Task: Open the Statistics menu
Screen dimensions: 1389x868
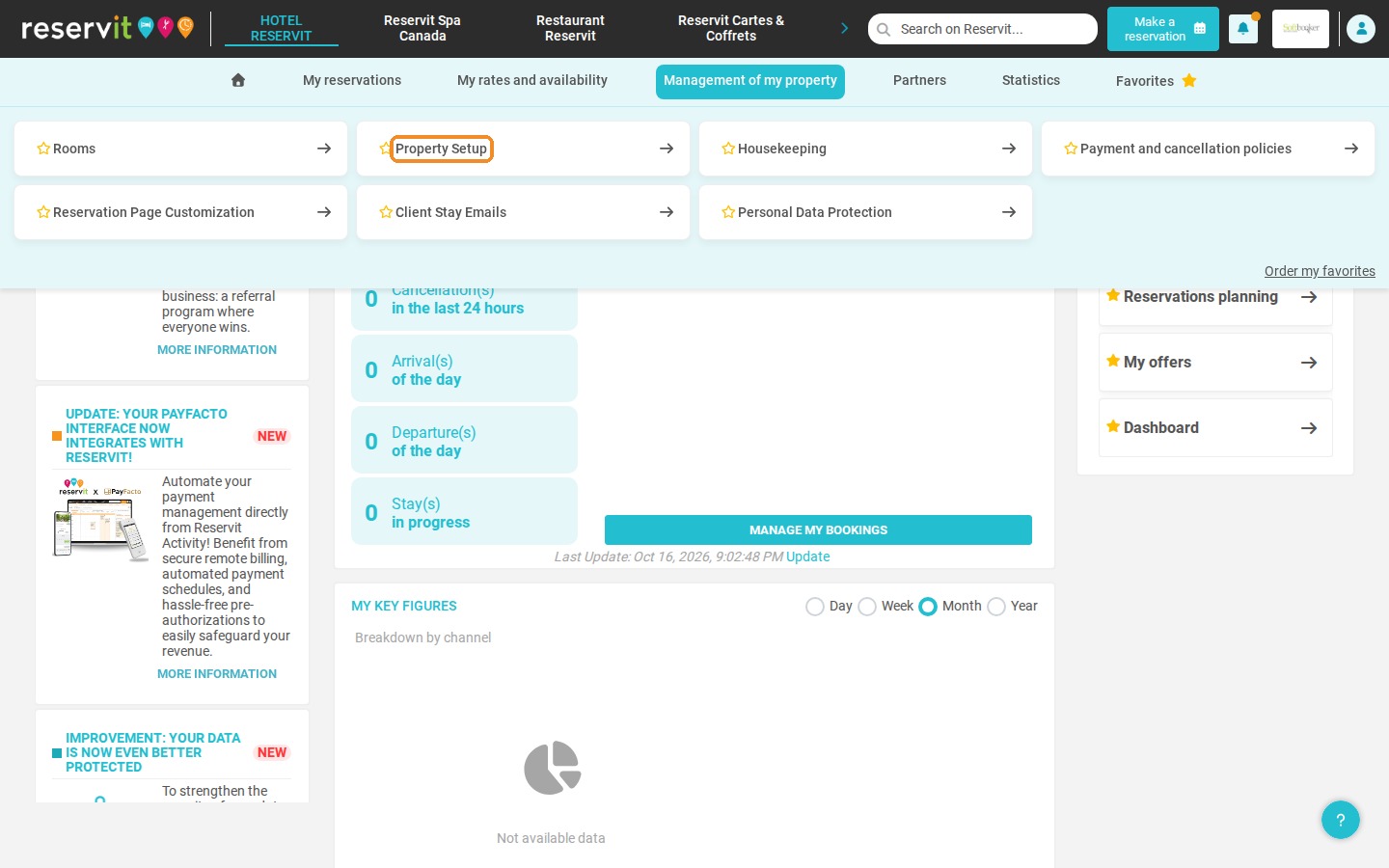Action: (1030, 80)
